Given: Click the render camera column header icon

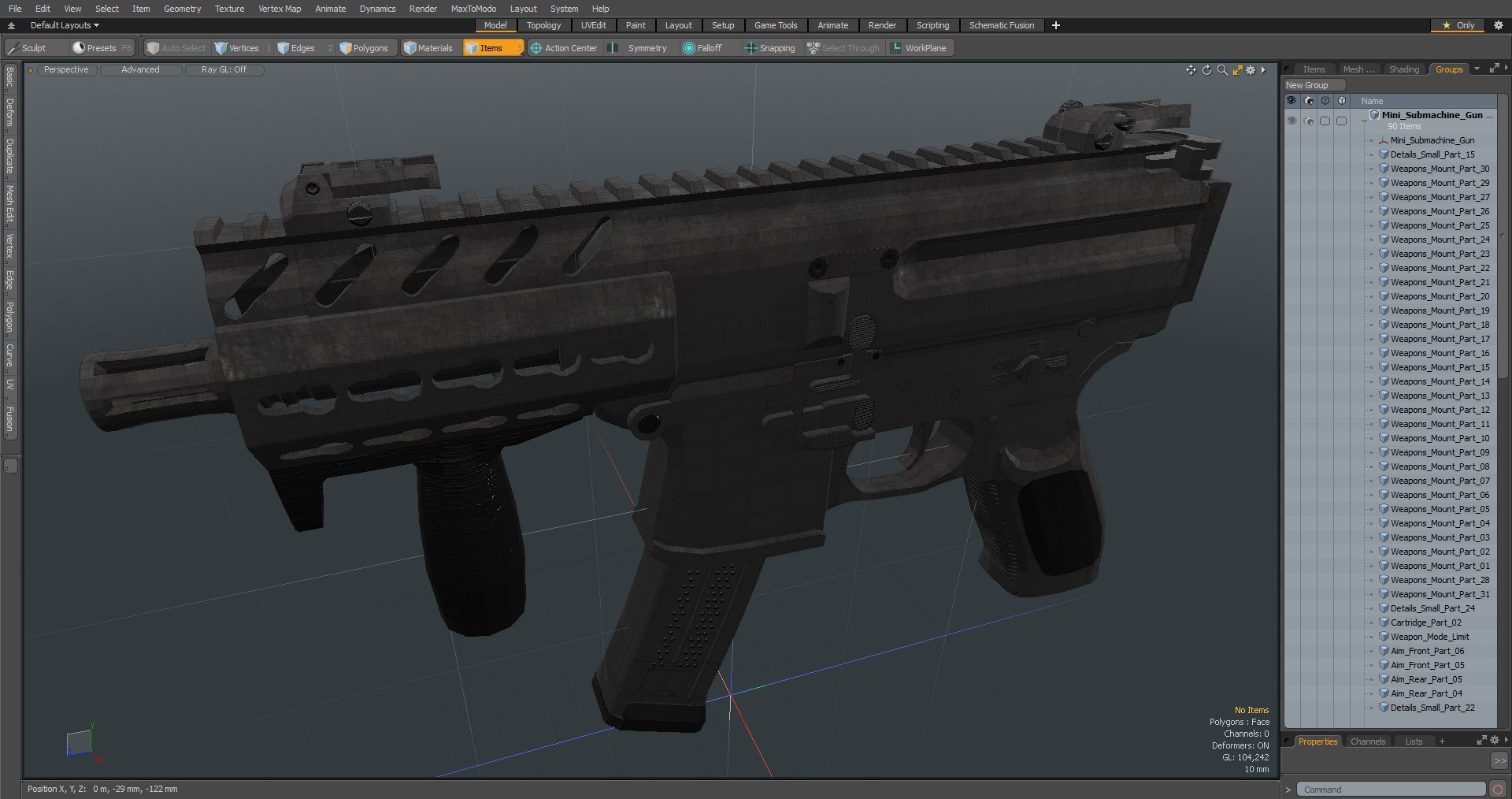Looking at the screenshot, I should pos(1309,101).
